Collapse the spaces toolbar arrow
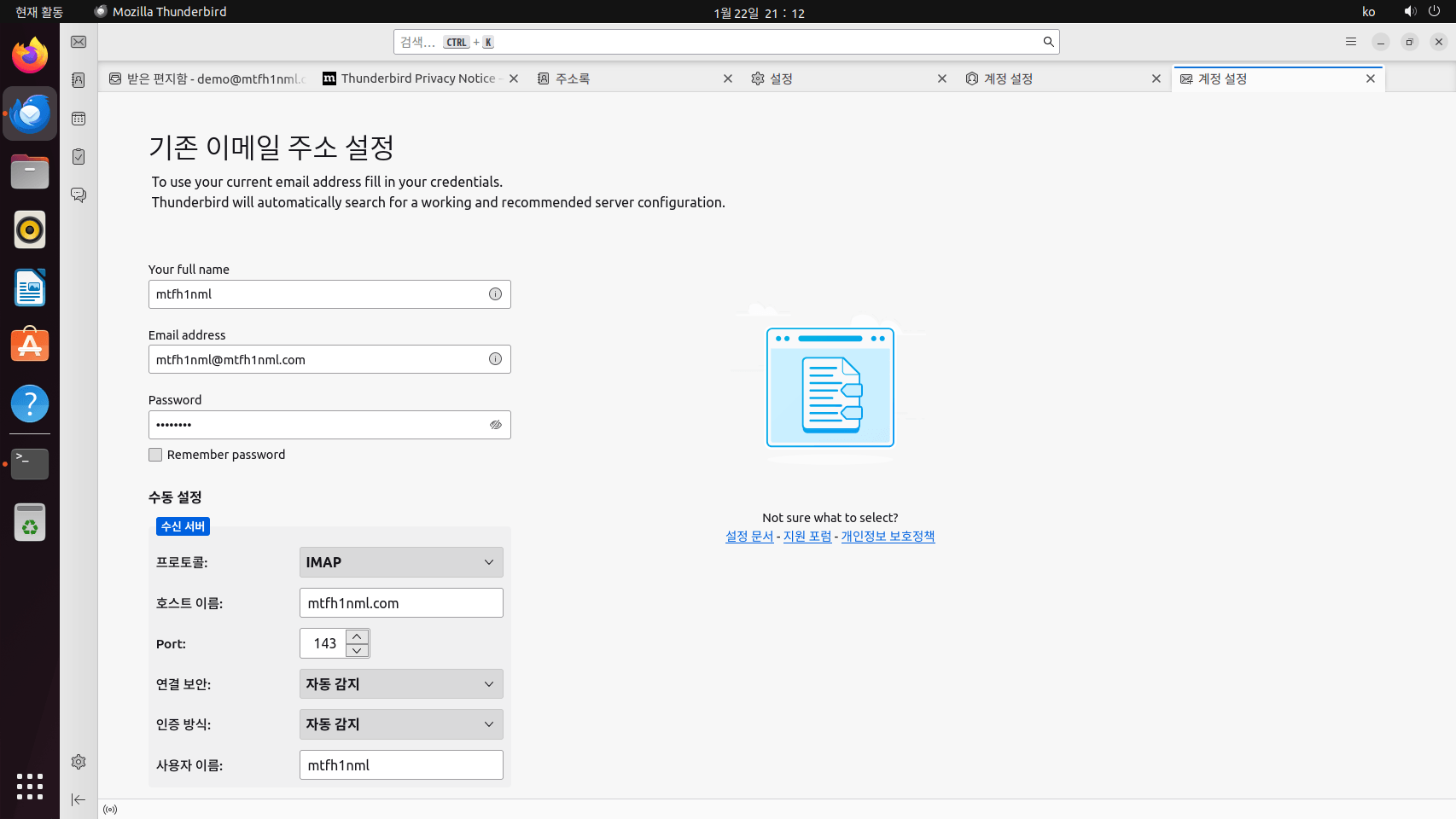The width and height of the screenshot is (1456, 819). coord(79,799)
